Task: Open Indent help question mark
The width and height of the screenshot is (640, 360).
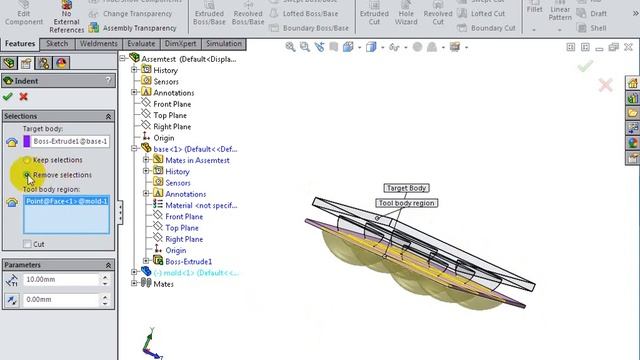Action: pyautogui.click(x=108, y=80)
